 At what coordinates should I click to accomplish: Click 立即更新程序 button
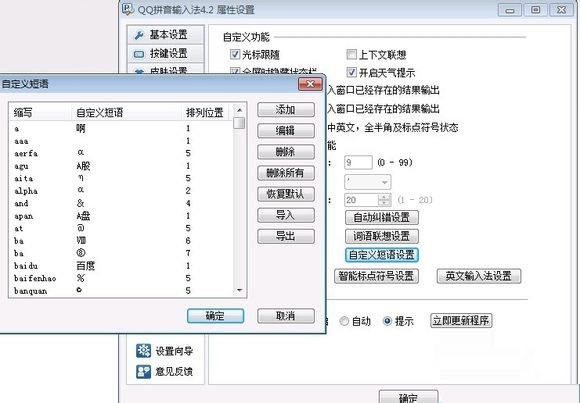[x=461, y=320]
